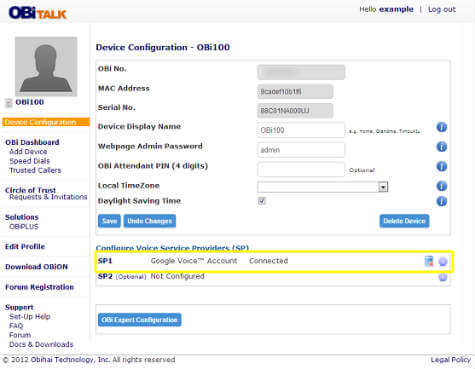The height and width of the screenshot is (369, 475).
Task: Open Set-Up Help
Action: 30,316
